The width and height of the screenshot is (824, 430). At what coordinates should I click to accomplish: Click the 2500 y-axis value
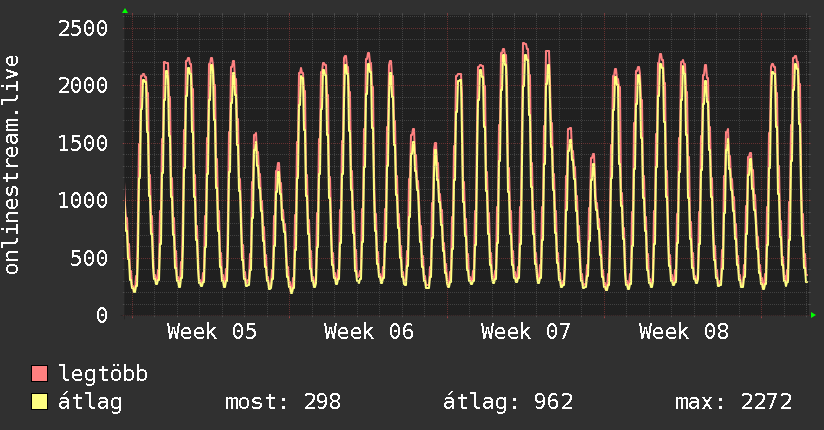coord(80,28)
